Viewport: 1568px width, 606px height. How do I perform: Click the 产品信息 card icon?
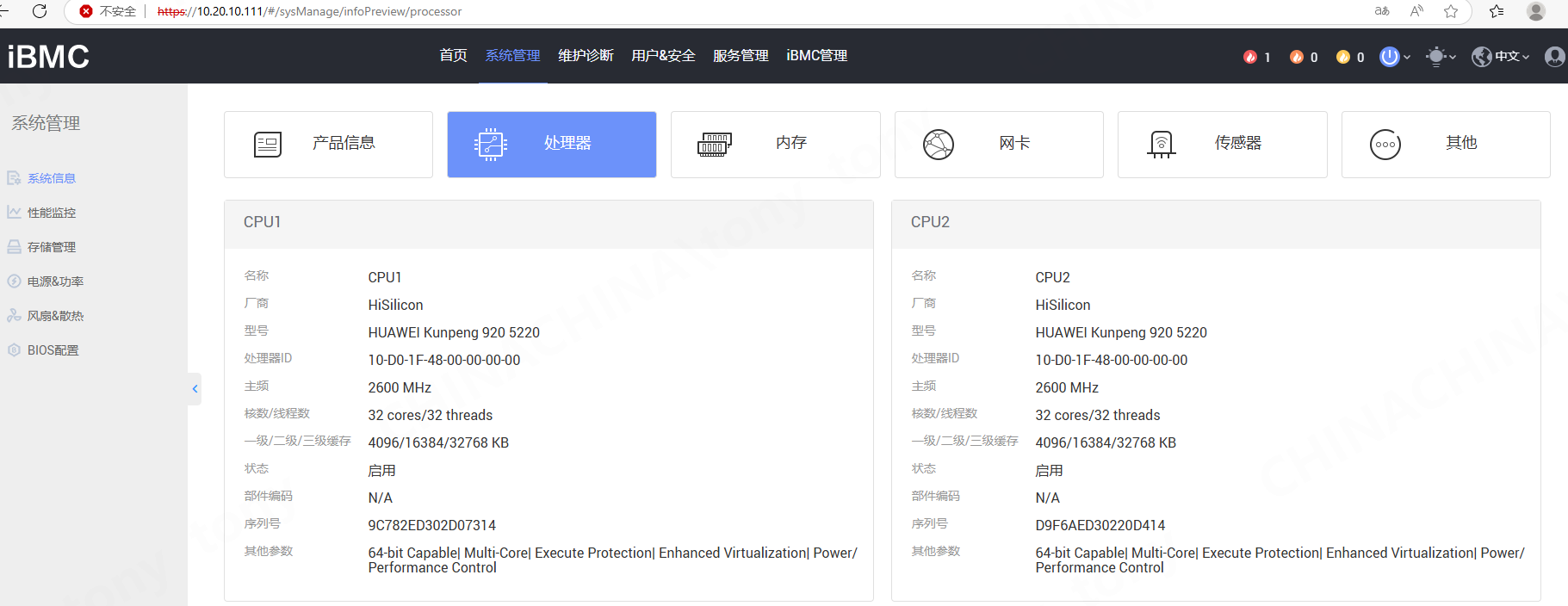[x=268, y=145]
